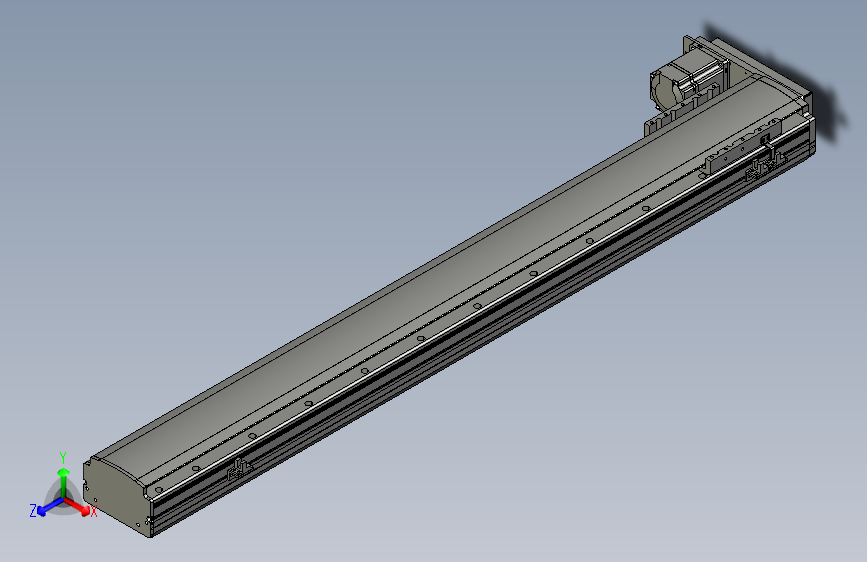Click the blue Z axis arrow on triad
Image resolution: width=867 pixels, height=562 pixels.
click(50, 507)
